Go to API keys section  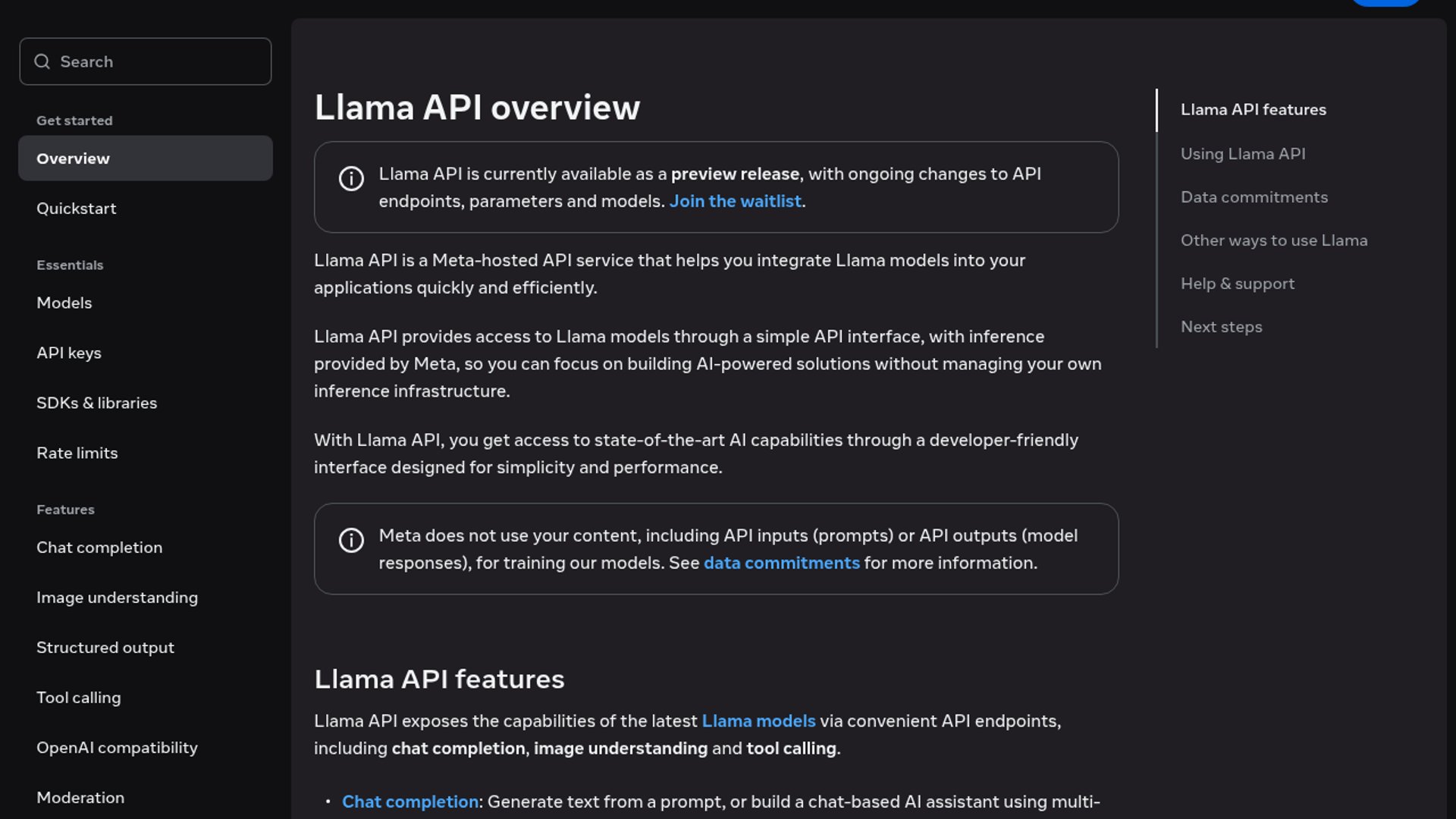pos(69,353)
